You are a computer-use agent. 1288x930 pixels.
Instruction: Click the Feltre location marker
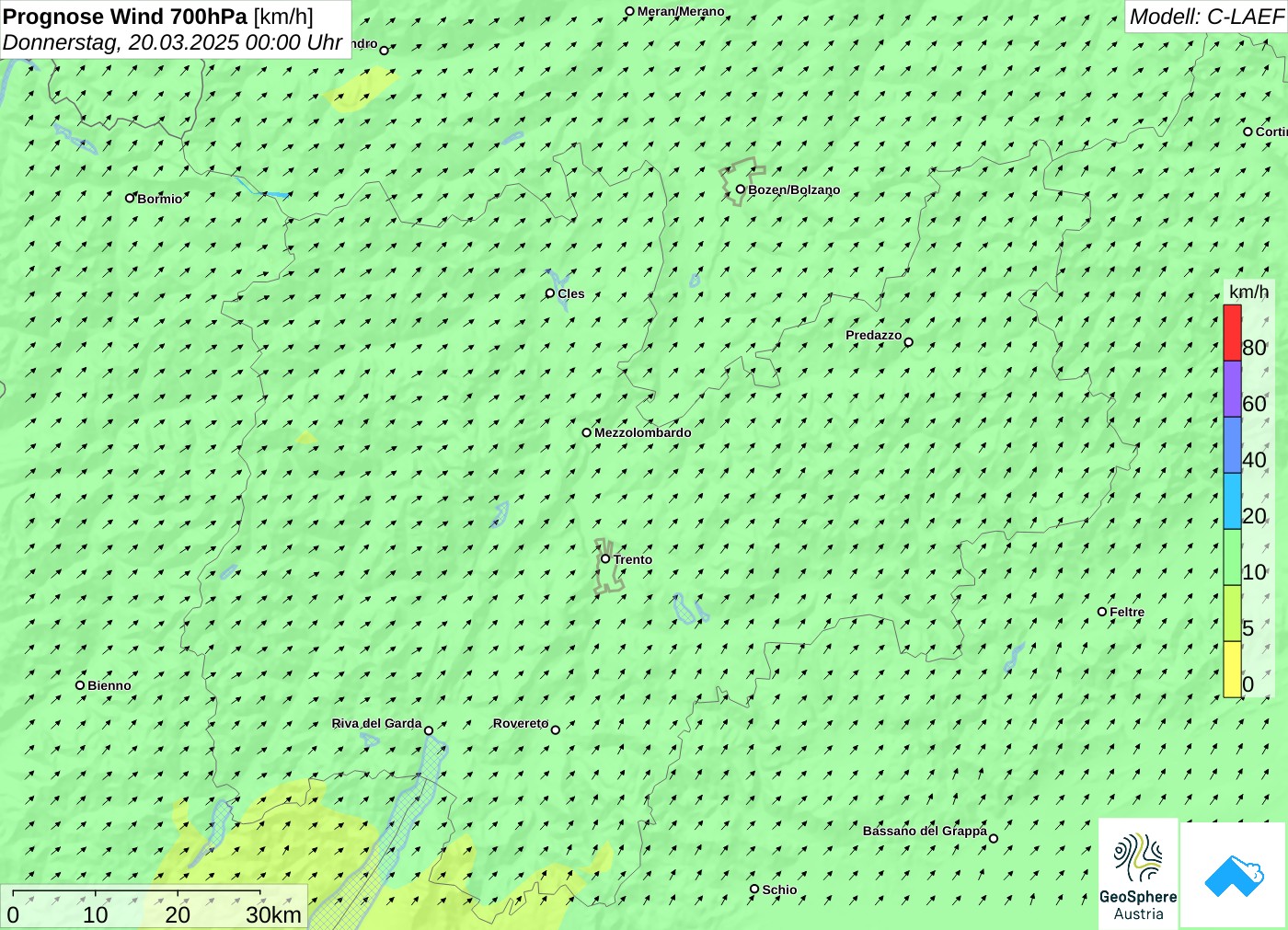pos(1102,612)
